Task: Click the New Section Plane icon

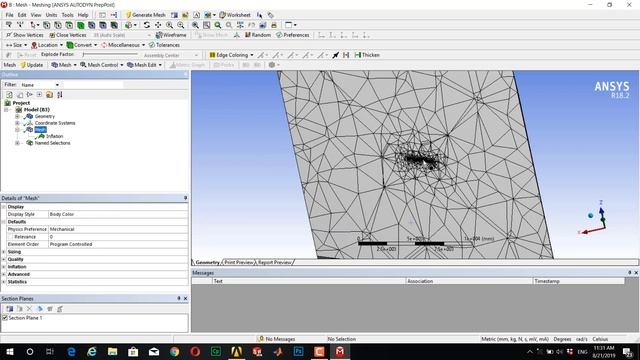Action: click(10, 309)
